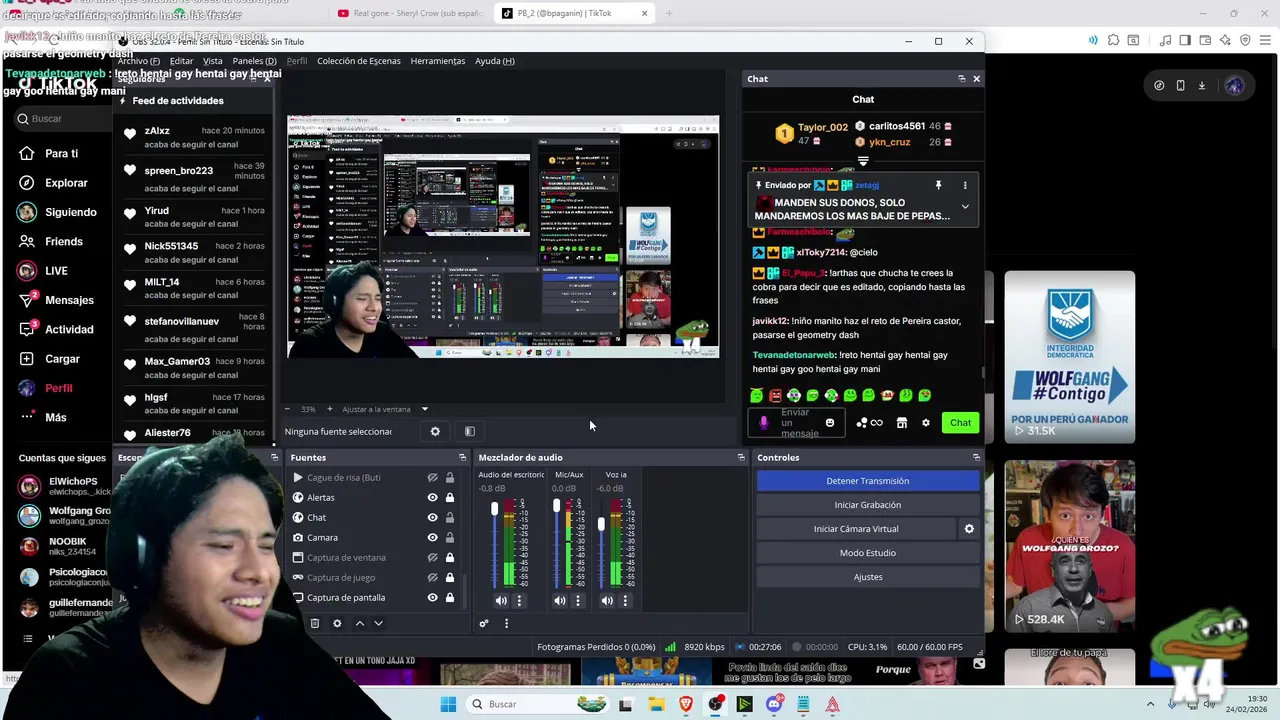Switch to Modo Estudio
The height and width of the screenshot is (720, 1280).
[x=867, y=553]
